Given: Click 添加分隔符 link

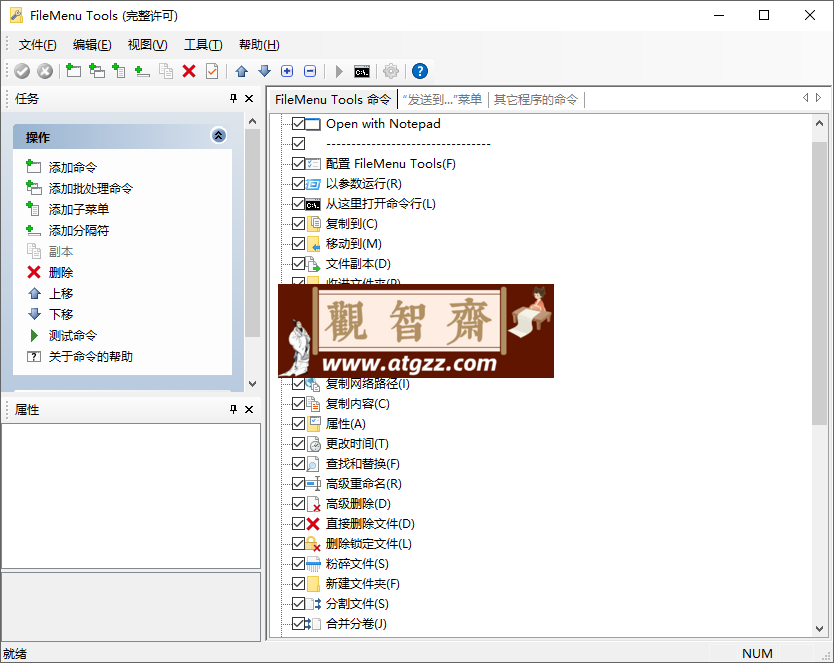Looking at the screenshot, I should pyautogui.click(x=79, y=230).
